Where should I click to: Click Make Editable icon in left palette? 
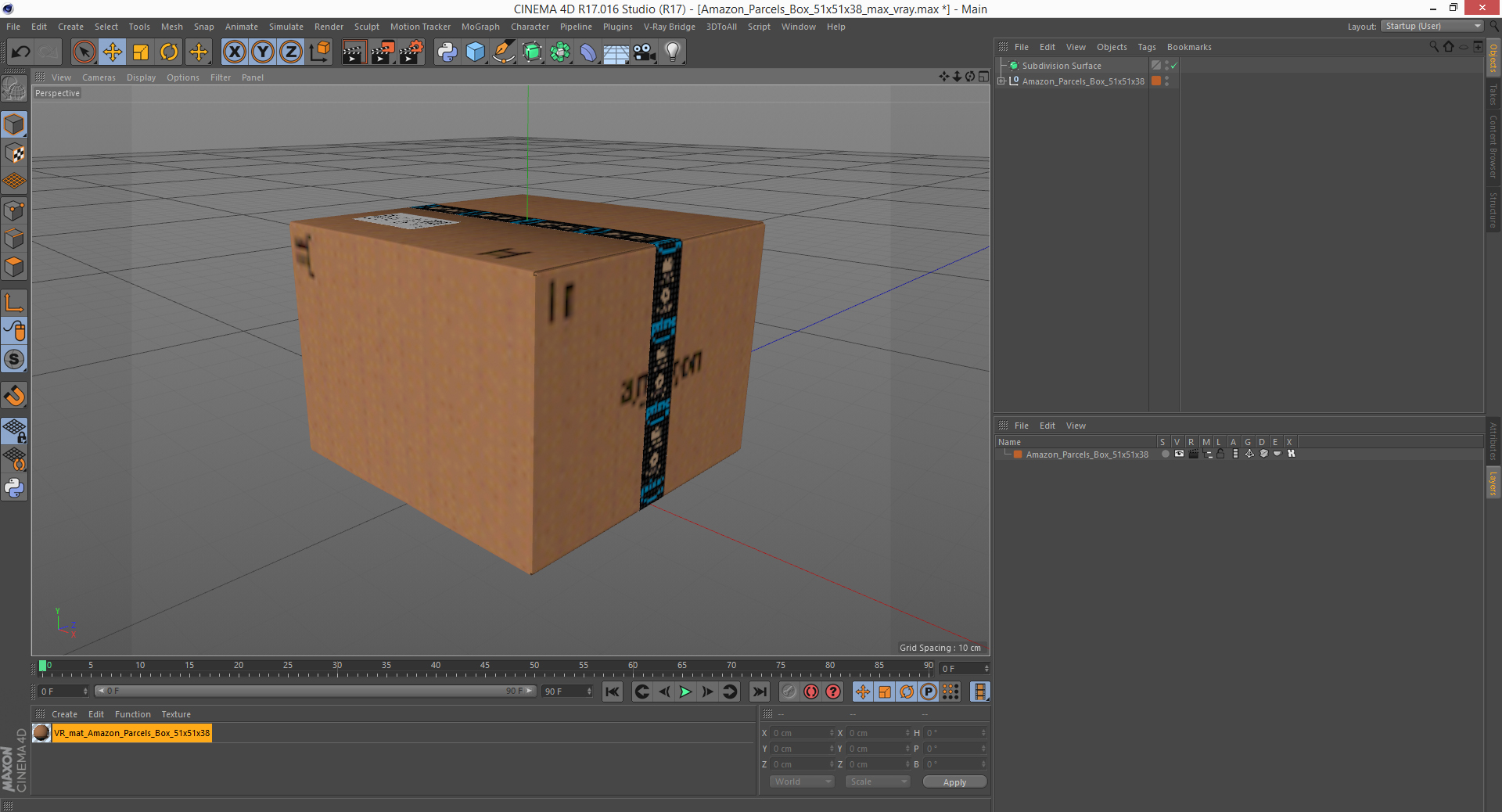point(14,88)
